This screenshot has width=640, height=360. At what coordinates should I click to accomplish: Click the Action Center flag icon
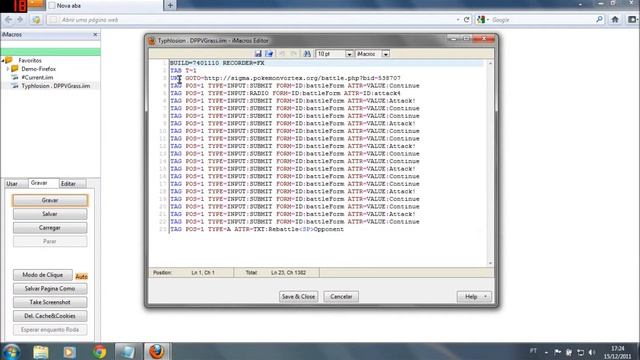point(558,352)
